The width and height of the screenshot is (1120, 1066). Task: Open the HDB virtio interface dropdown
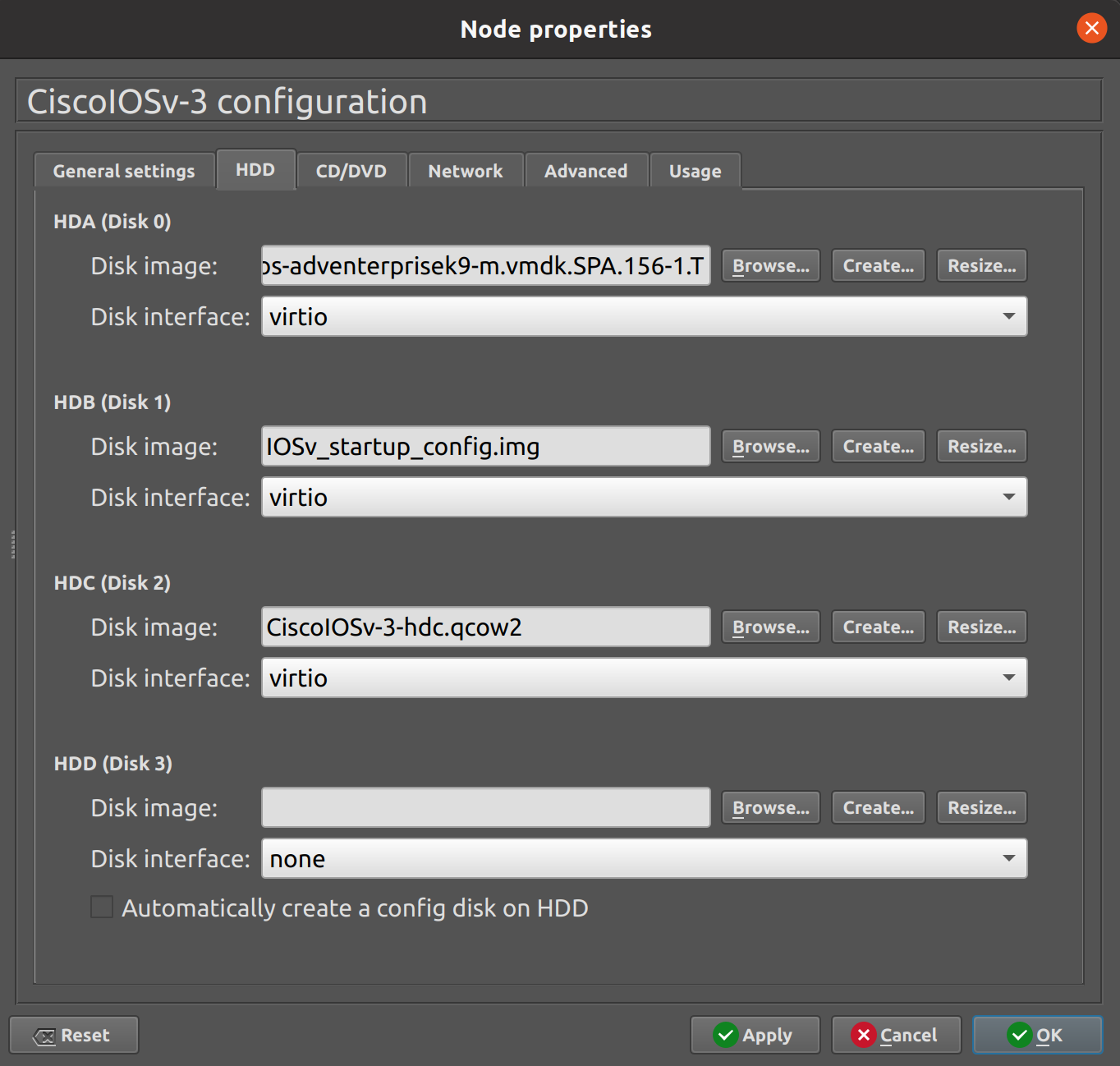tap(1009, 497)
